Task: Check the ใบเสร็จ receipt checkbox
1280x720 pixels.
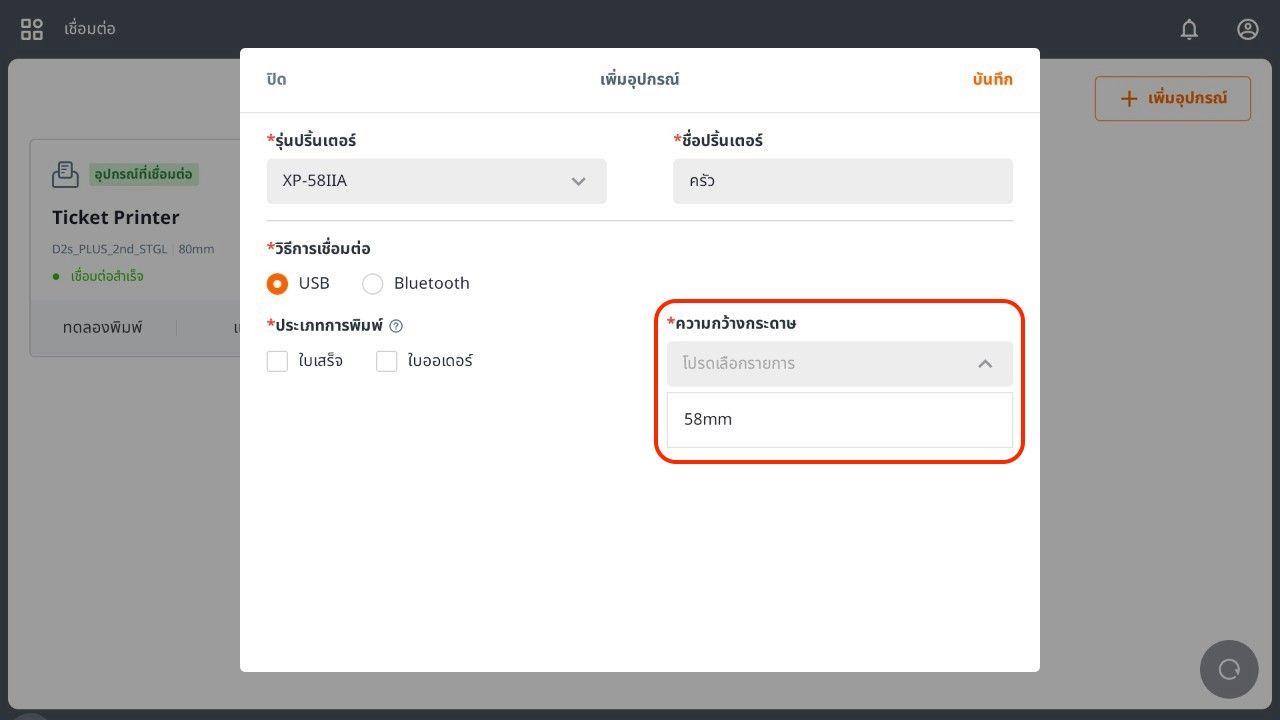Action: 278,361
